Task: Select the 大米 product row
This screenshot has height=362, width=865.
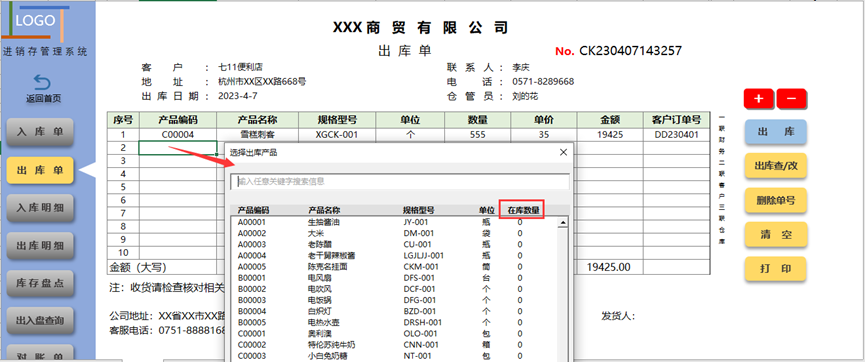Action: (394, 233)
